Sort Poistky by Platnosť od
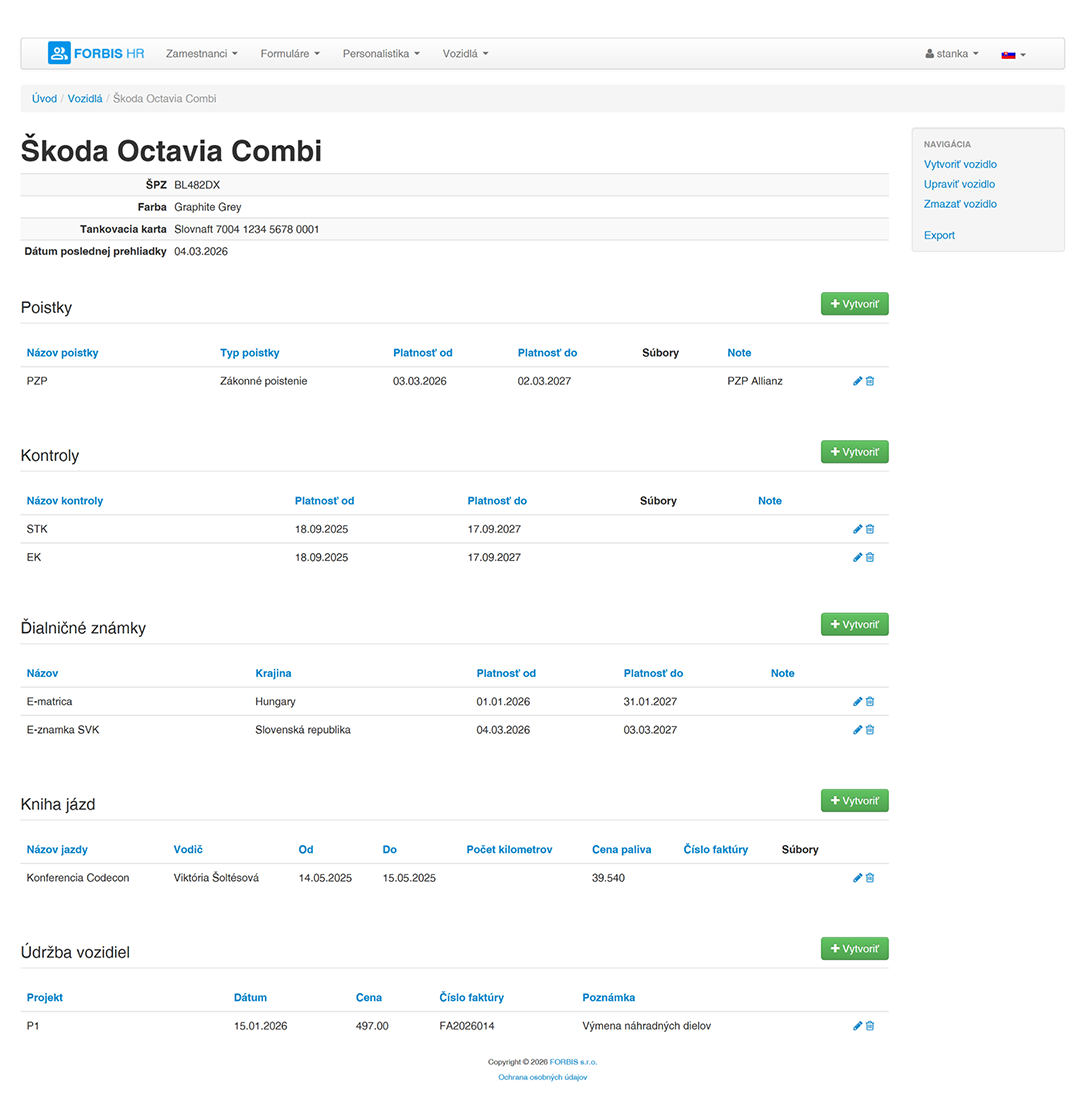The height and width of the screenshot is (1112, 1080). [423, 353]
